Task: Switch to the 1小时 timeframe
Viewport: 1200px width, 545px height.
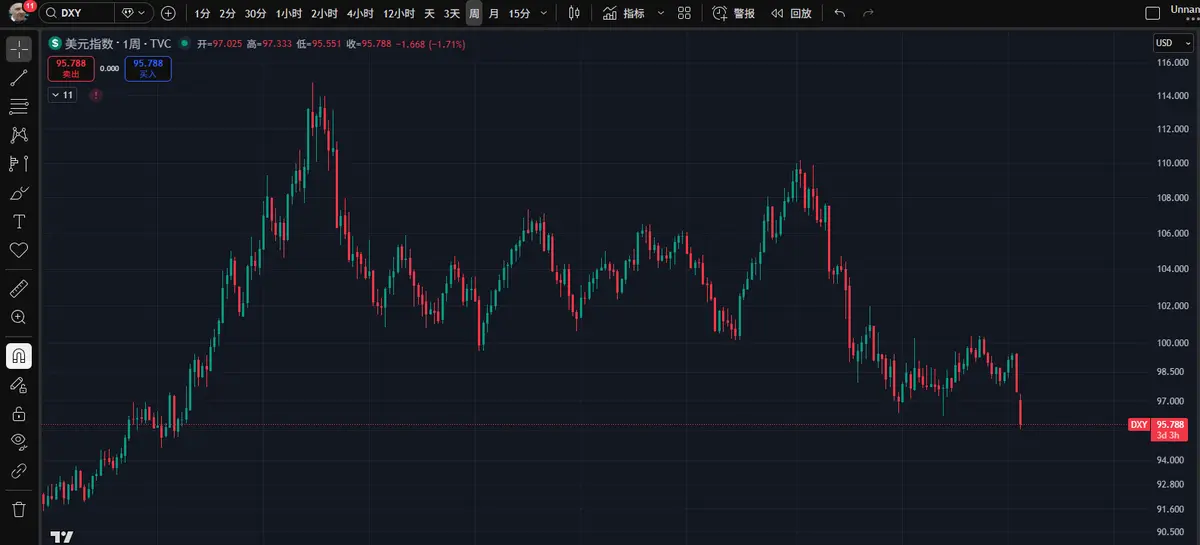Action: pyautogui.click(x=288, y=13)
